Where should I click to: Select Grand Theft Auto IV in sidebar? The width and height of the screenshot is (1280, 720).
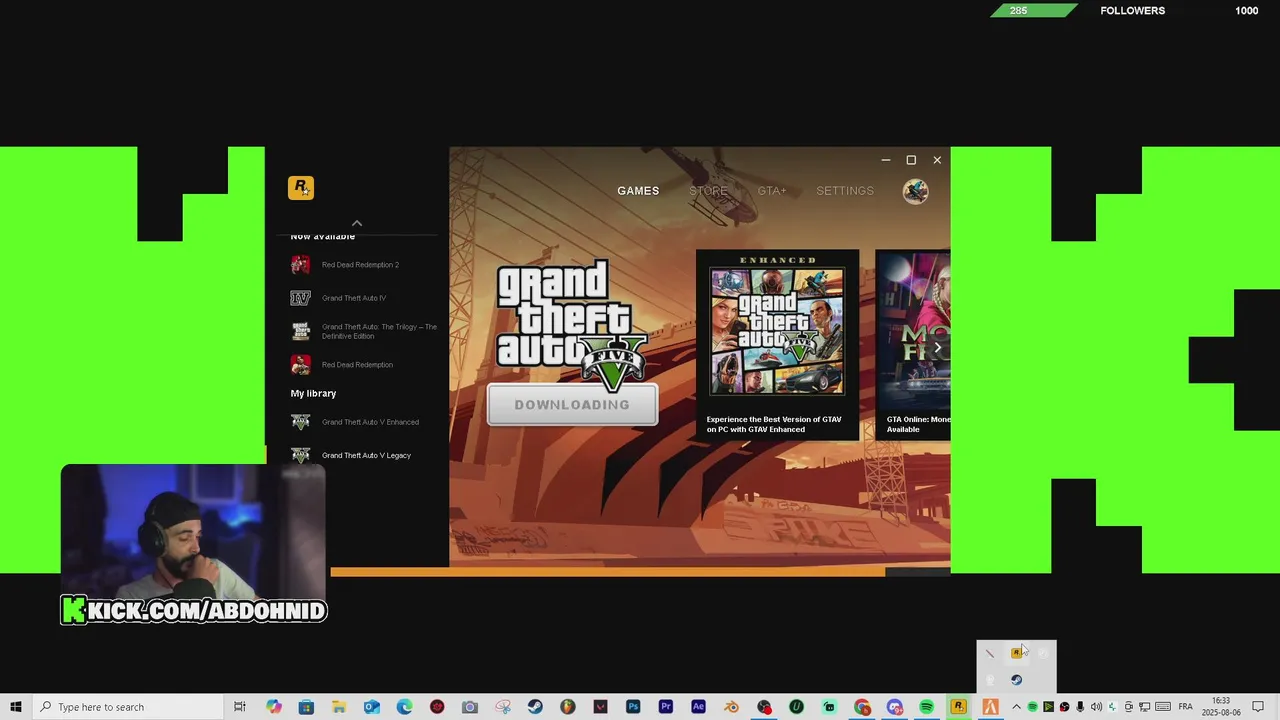pyautogui.click(x=354, y=298)
